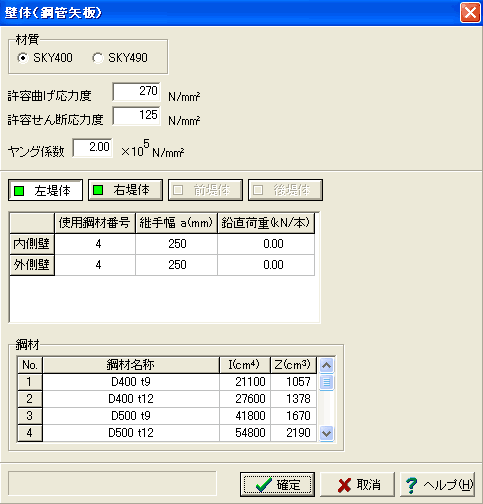Select the 内側壁 vertical load cell
This screenshot has height=504, width=483.
tap(266, 244)
